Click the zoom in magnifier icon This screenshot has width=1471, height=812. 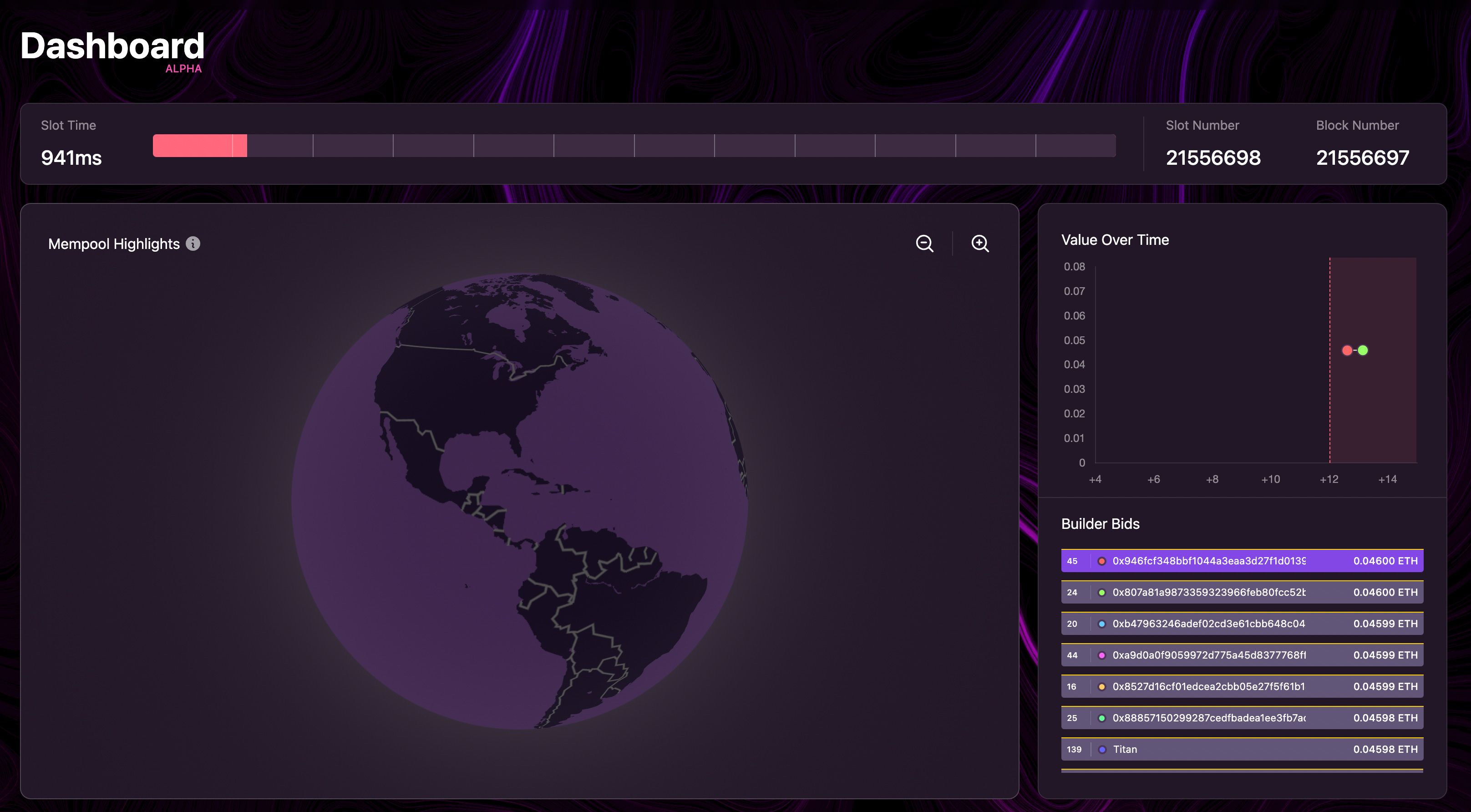point(980,243)
